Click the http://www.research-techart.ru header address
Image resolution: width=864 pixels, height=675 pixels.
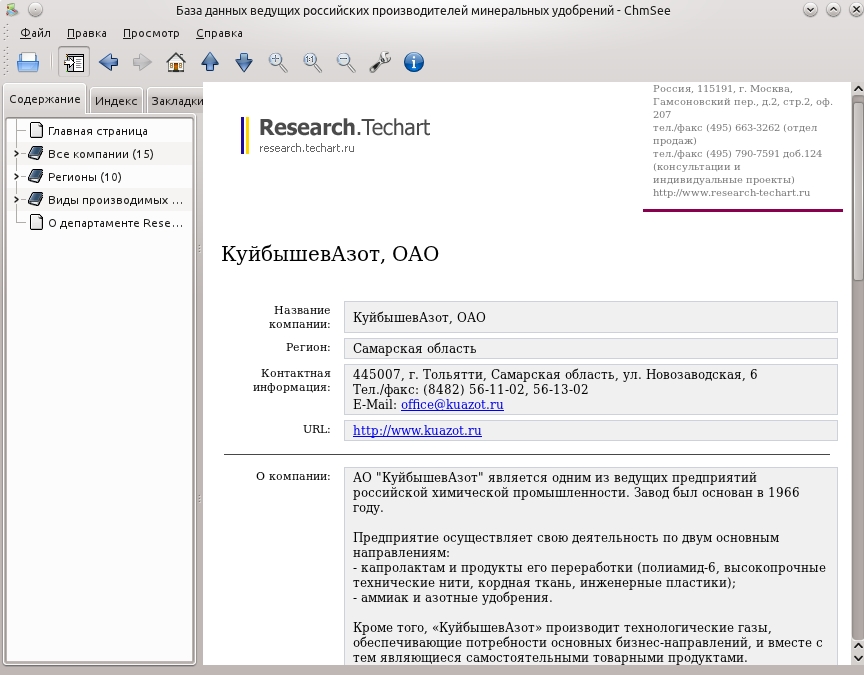(731, 193)
